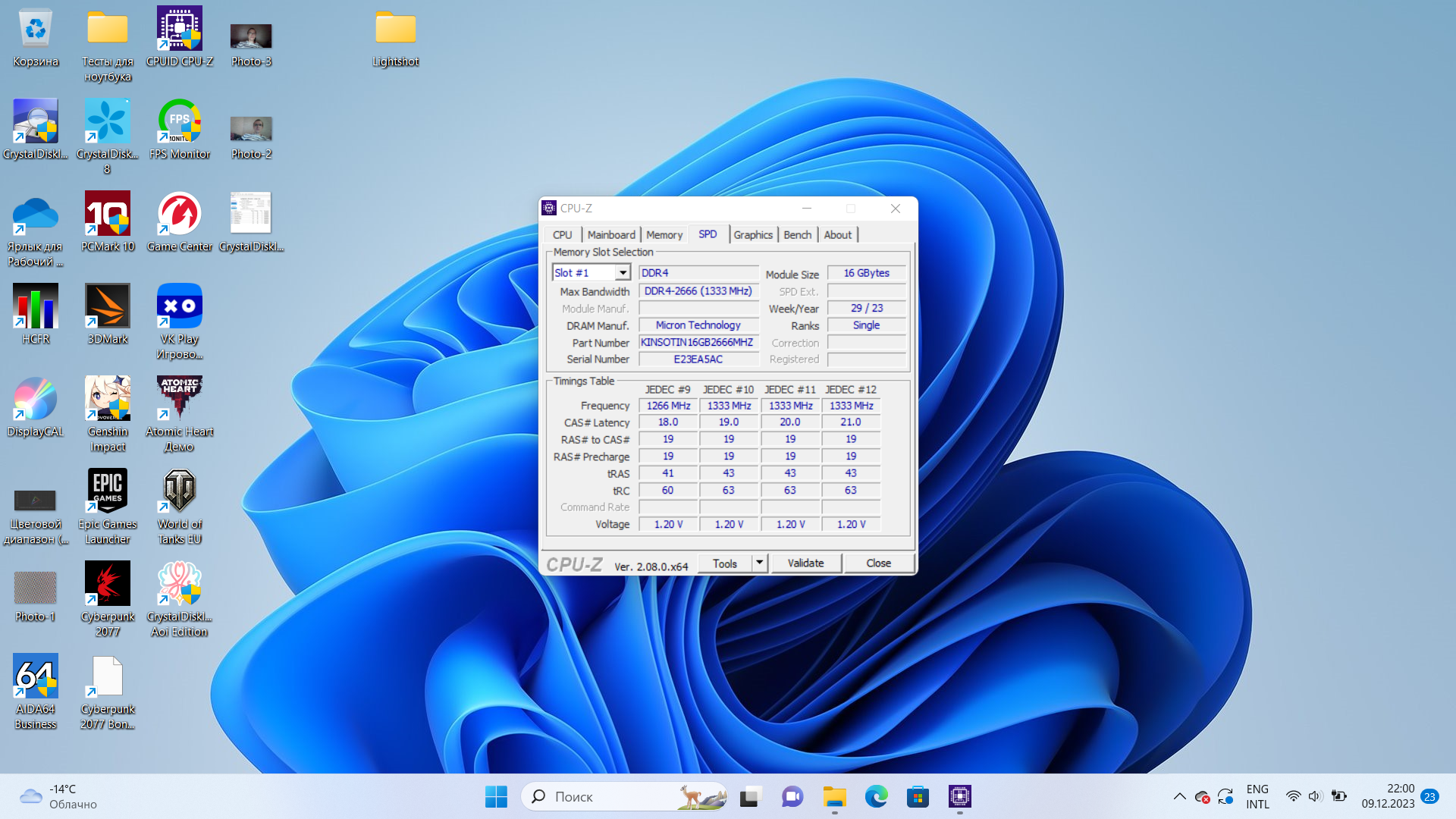Show hidden system tray icons chevron
The image size is (1456, 819).
point(1179,796)
